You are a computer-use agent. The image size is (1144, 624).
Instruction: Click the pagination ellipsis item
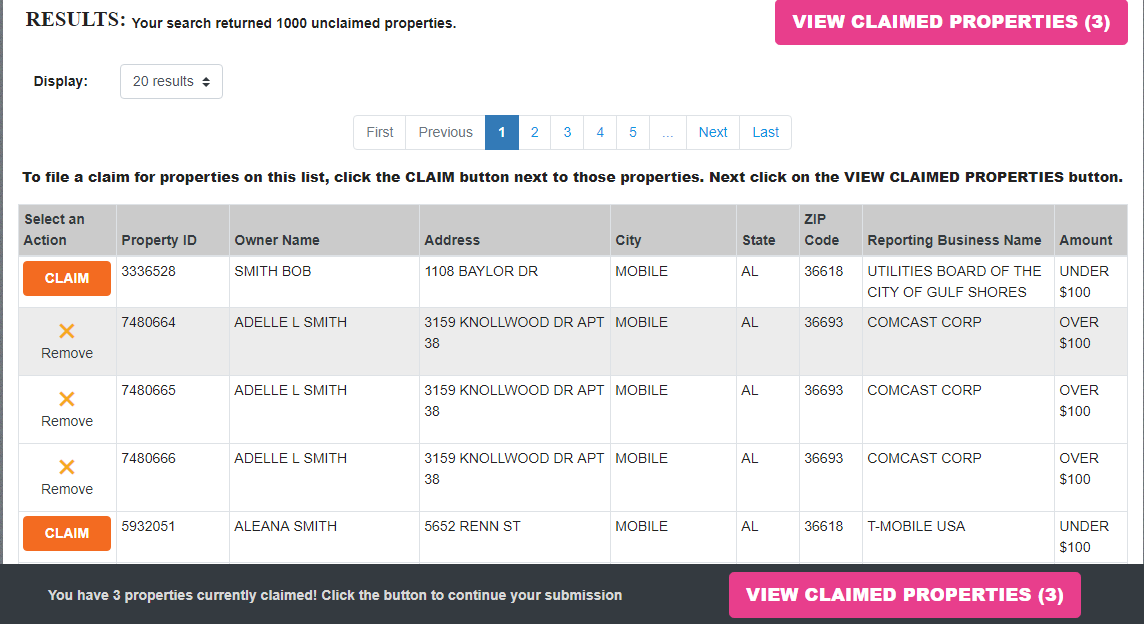pyautogui.click(x=667, y=132)
